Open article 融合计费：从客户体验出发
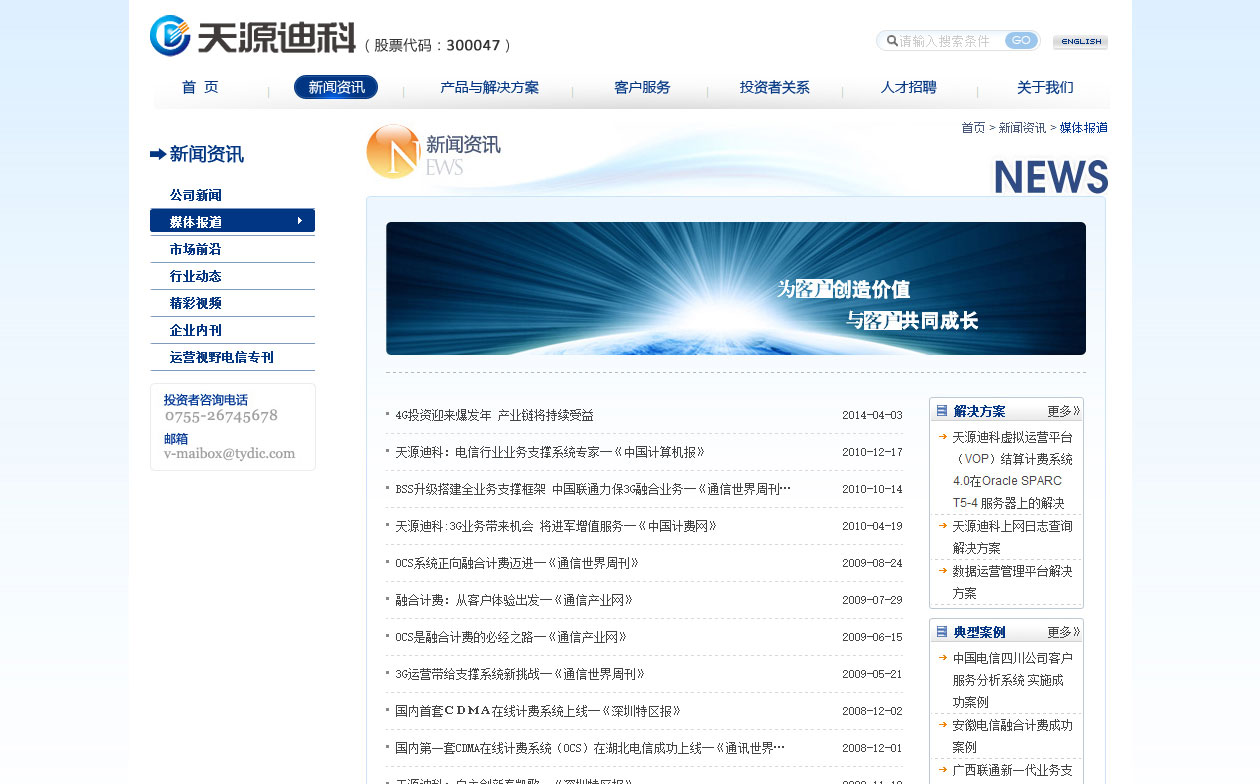 pos(514,600)
